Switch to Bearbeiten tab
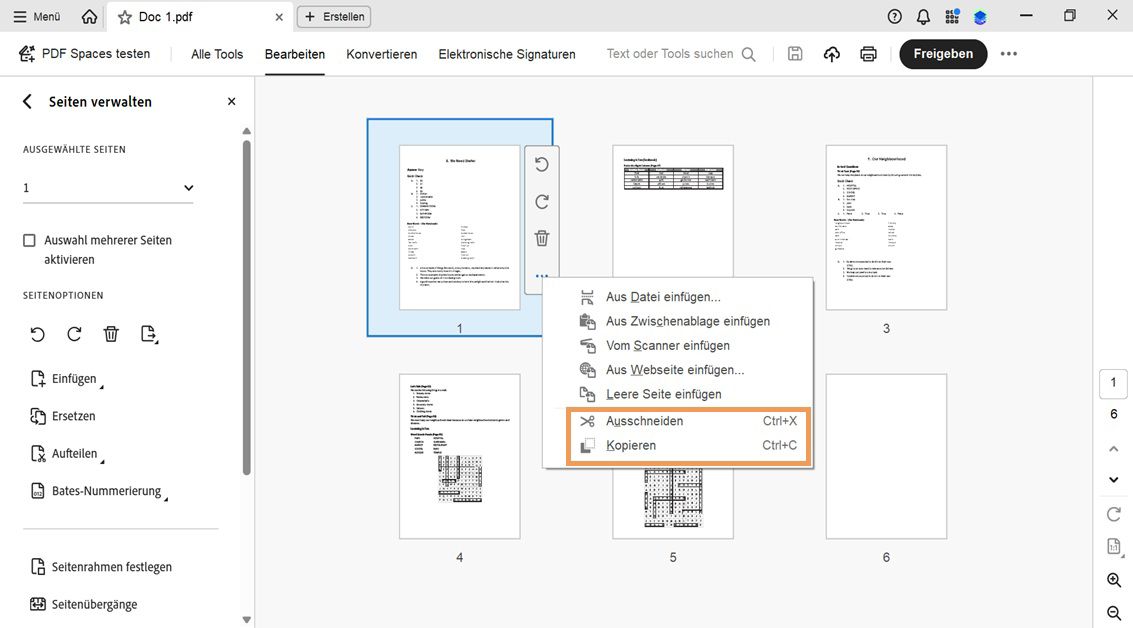Image resolution: width=1133 pixels, height=628 pixels. coord(295,54)
